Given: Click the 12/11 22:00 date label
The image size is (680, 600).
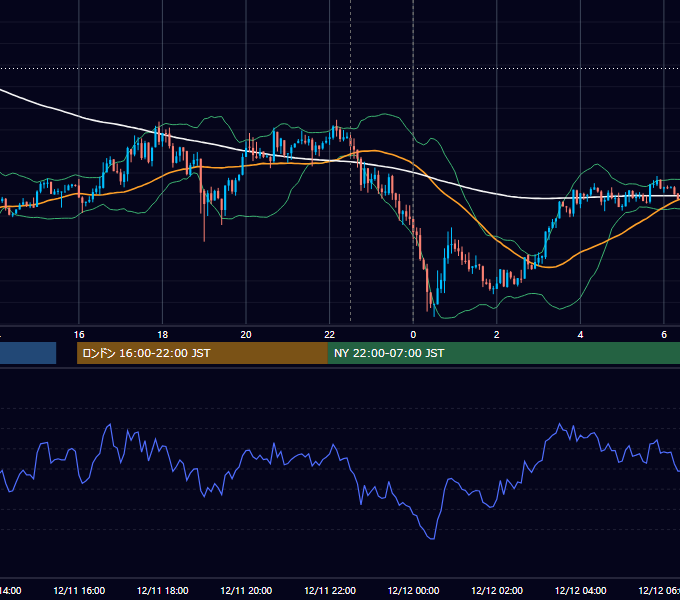Looking at the screenshot, I should coord(330,590).
